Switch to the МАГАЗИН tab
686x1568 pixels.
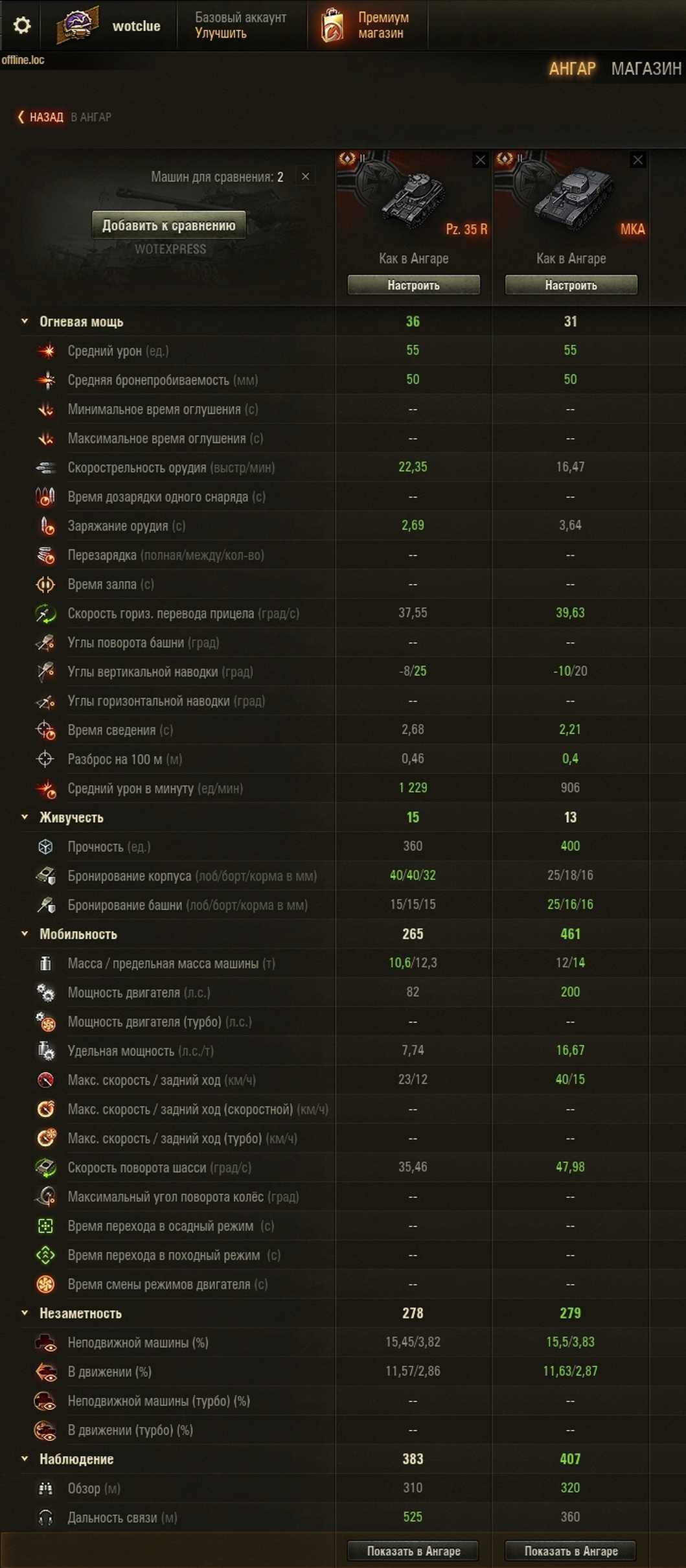646,69
